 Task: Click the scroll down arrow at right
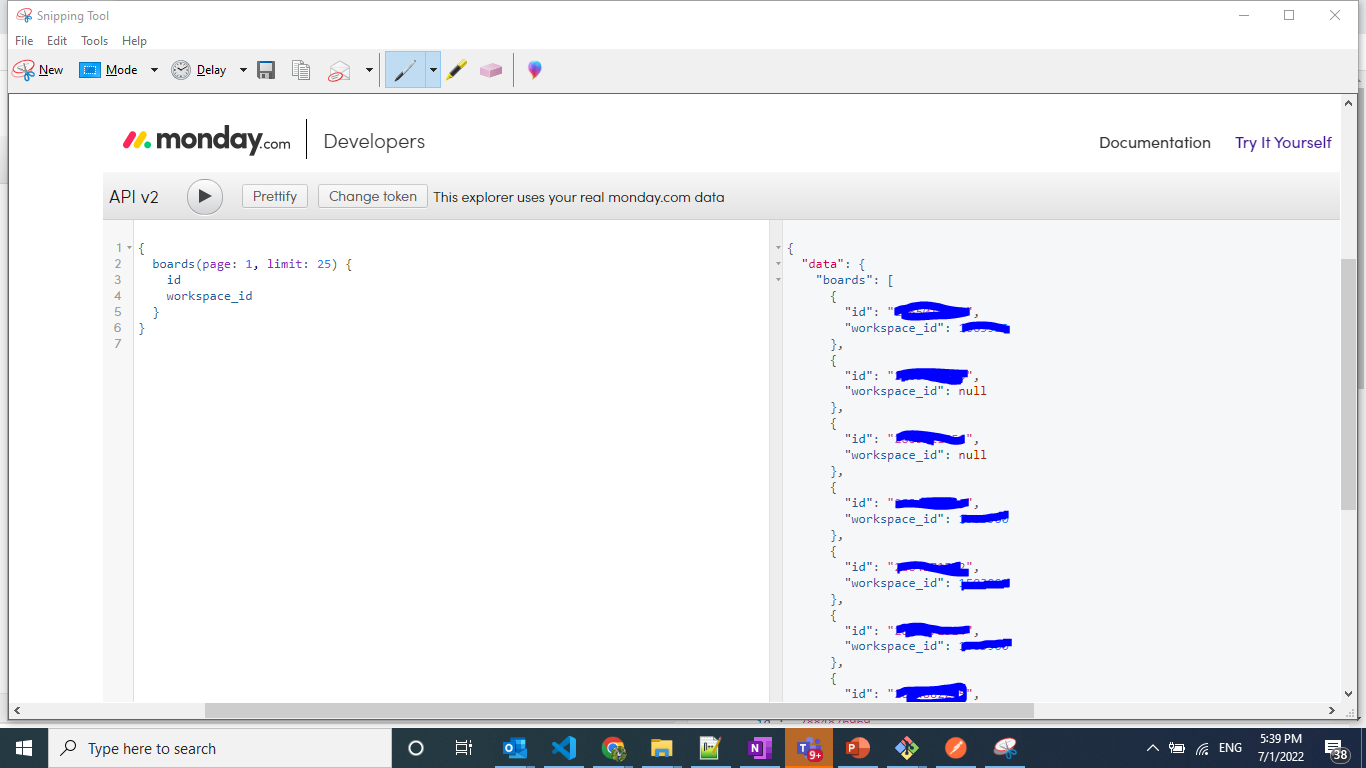click(1349, 694)
